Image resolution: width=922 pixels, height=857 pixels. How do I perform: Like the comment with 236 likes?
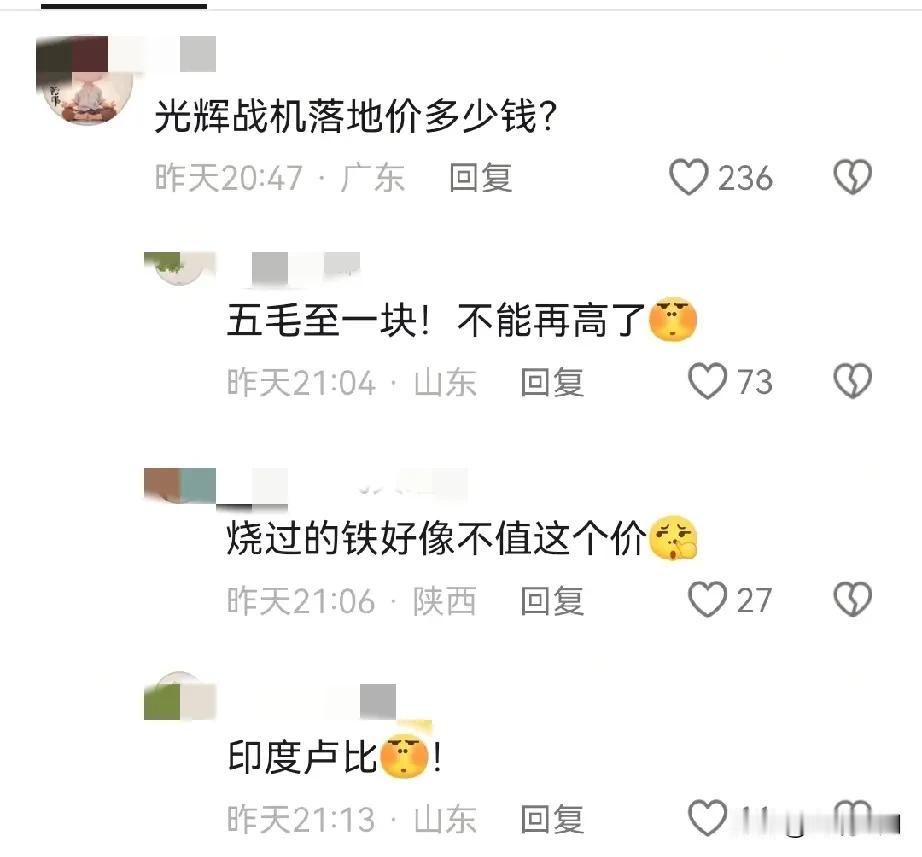click(689, 176)
